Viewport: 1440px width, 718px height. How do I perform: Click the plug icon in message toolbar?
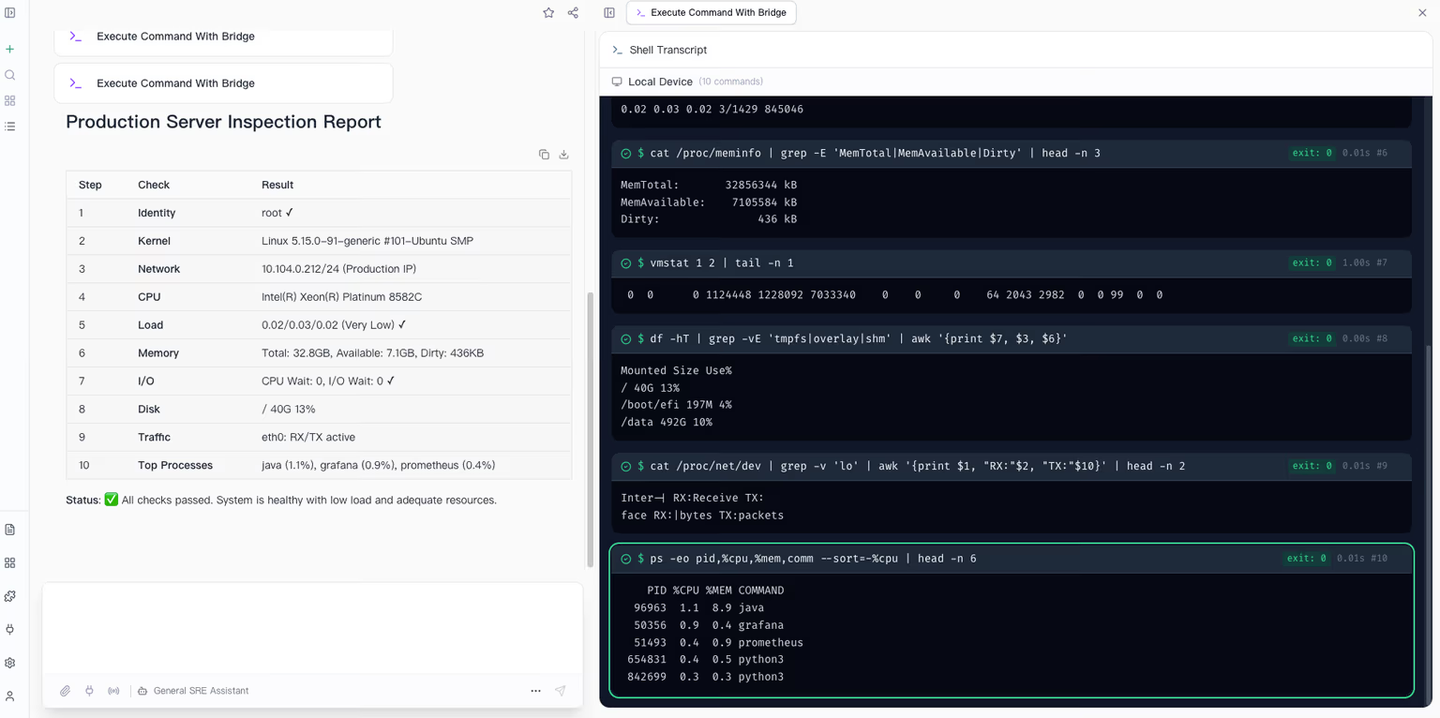(x=89, y=691)
